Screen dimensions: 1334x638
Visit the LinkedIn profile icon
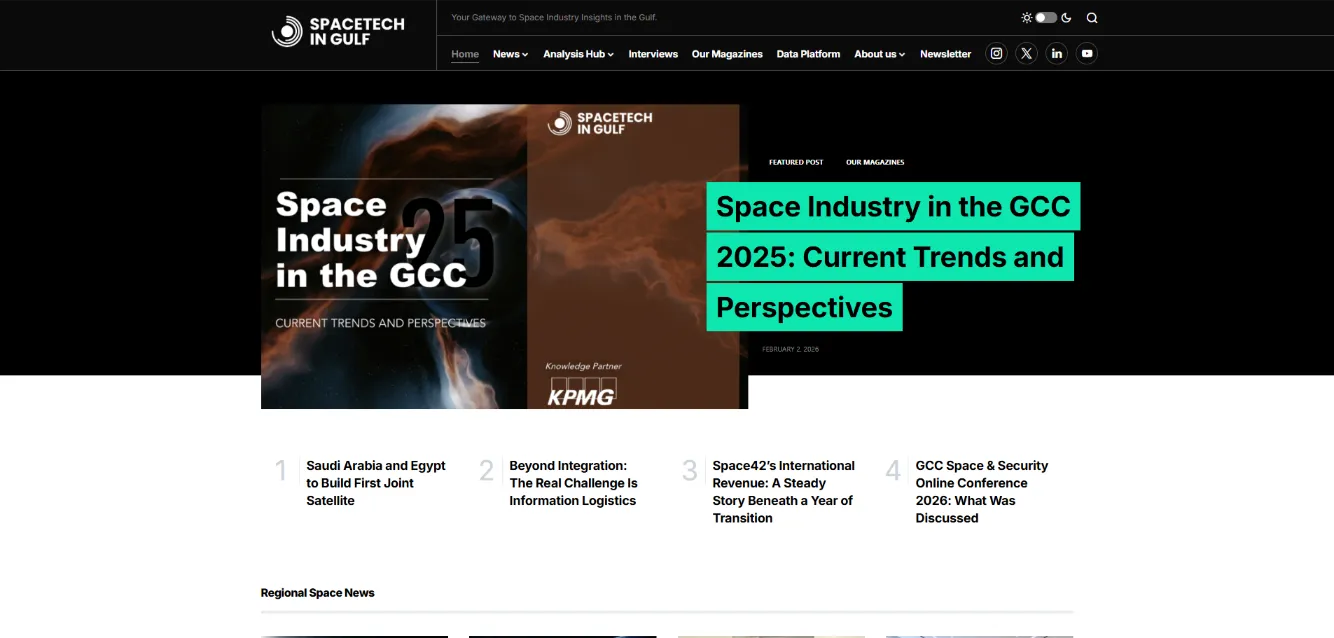pyautogui.click(x=1056, y=54)
